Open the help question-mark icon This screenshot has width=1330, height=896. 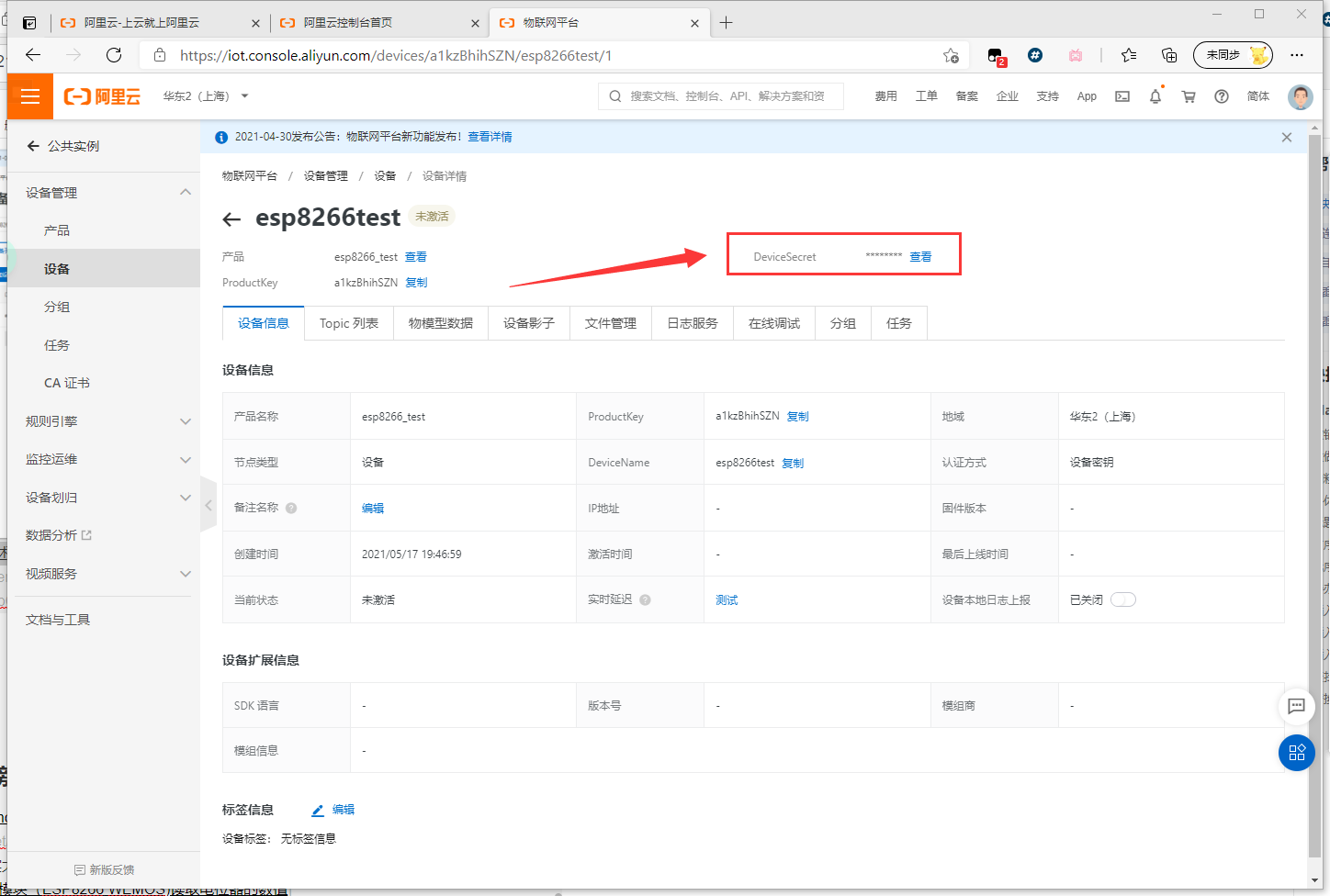tap(1222, 96)
